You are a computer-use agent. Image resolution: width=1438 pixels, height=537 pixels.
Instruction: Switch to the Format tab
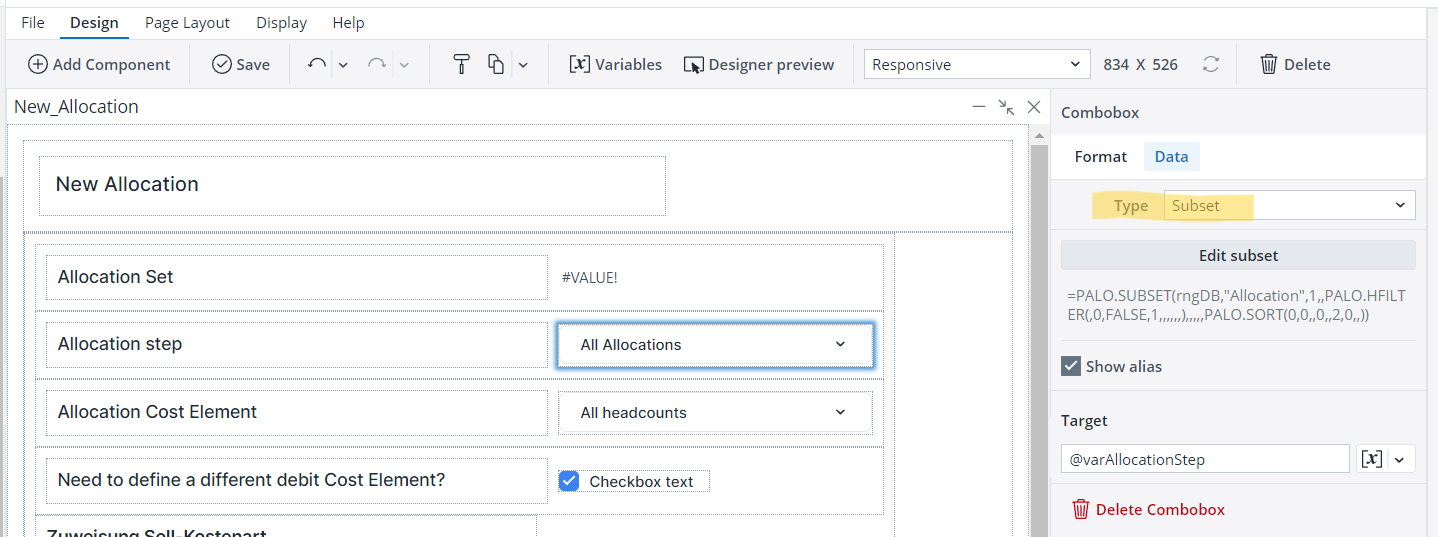(1100, 156)
